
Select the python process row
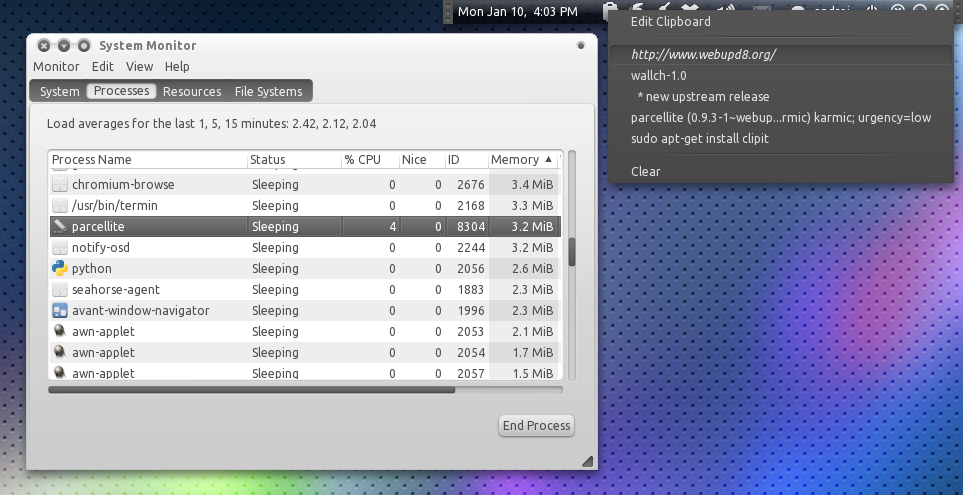pos(305,268)
